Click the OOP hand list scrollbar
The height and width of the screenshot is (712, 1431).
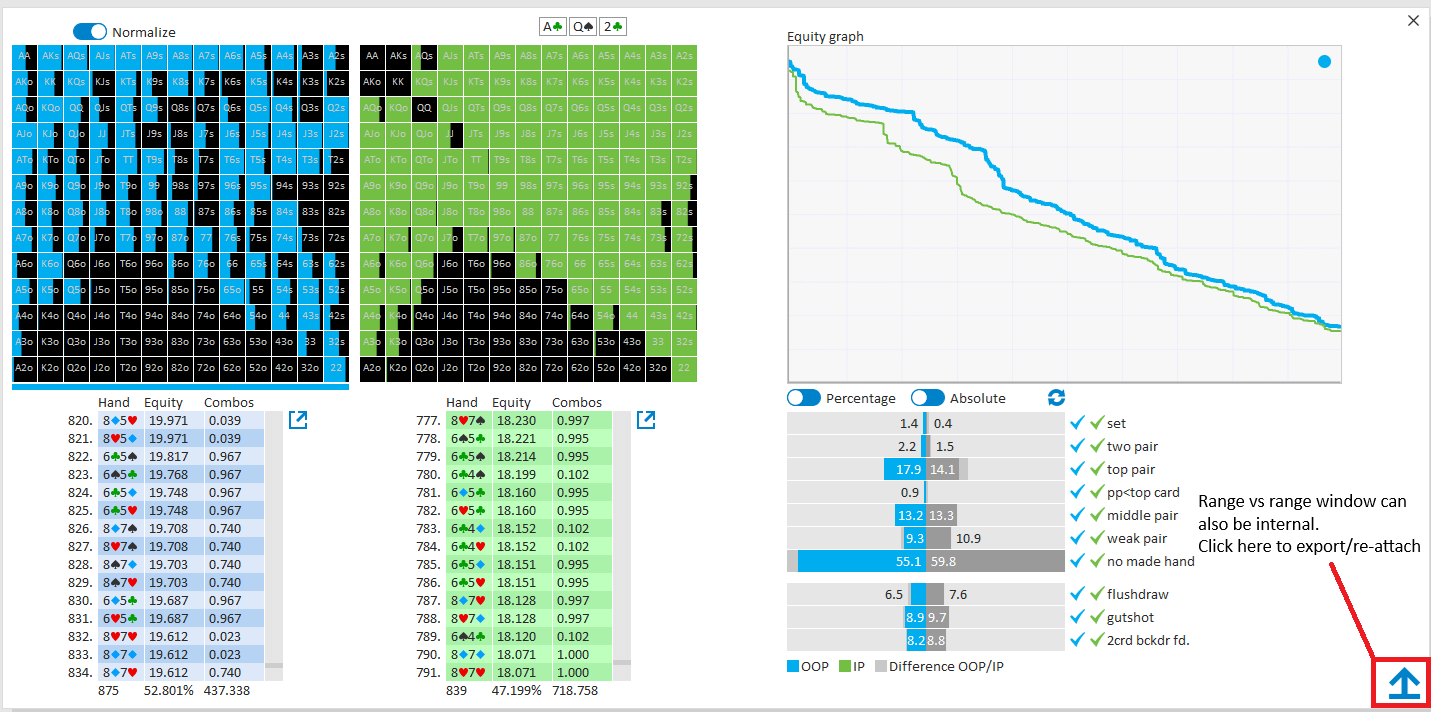[273, 540]
